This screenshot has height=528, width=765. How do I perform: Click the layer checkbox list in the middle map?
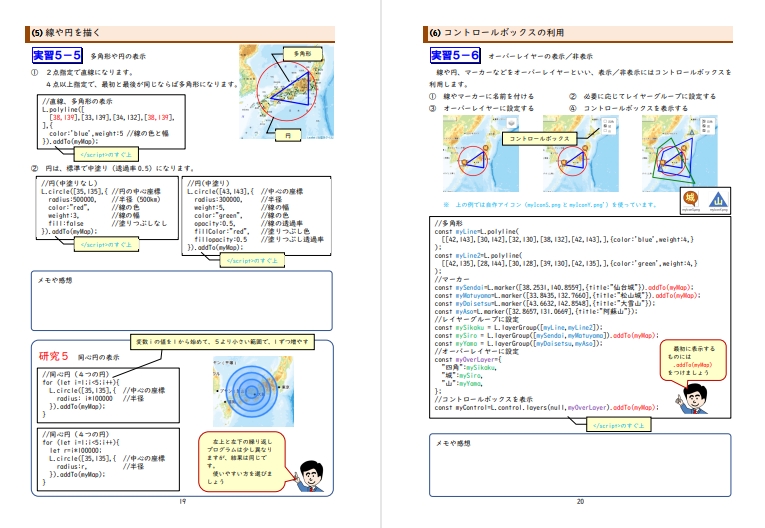(609, 125)
